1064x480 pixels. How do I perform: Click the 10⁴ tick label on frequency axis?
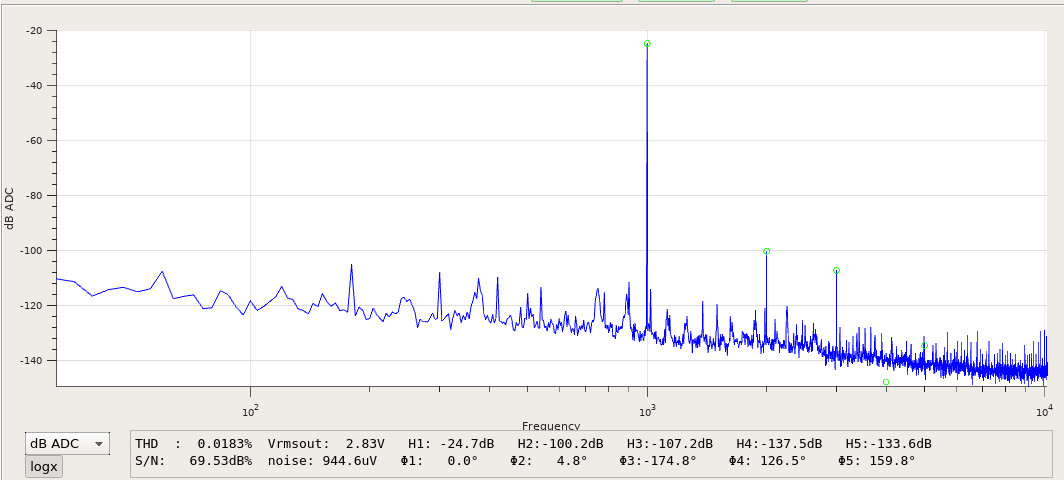[x=1045, y=410]
